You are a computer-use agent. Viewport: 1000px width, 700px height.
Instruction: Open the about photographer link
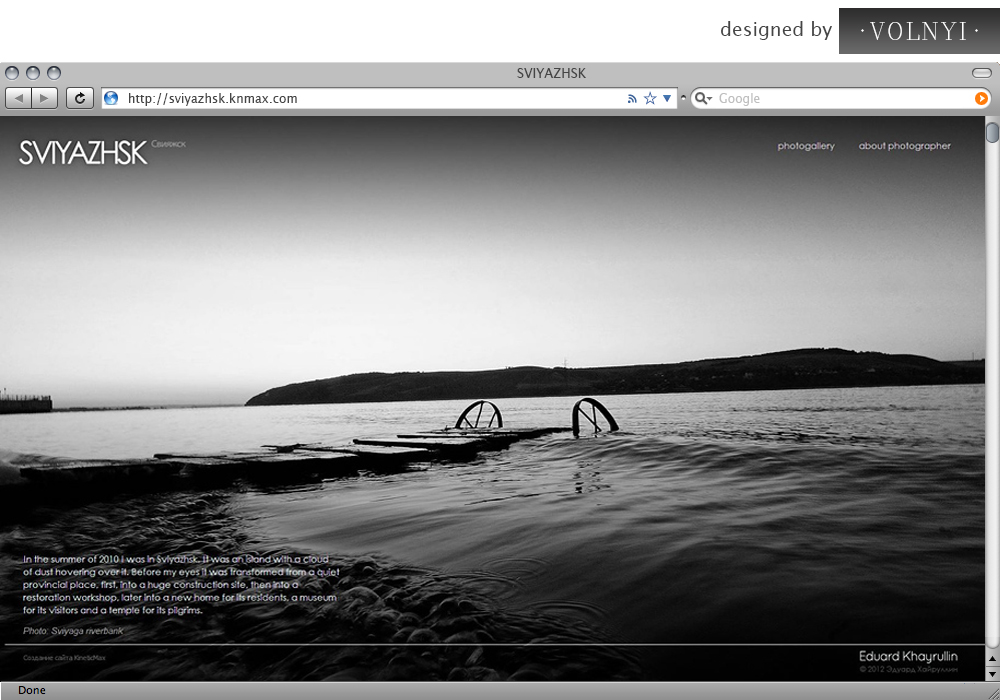click(x=904, y=146)
